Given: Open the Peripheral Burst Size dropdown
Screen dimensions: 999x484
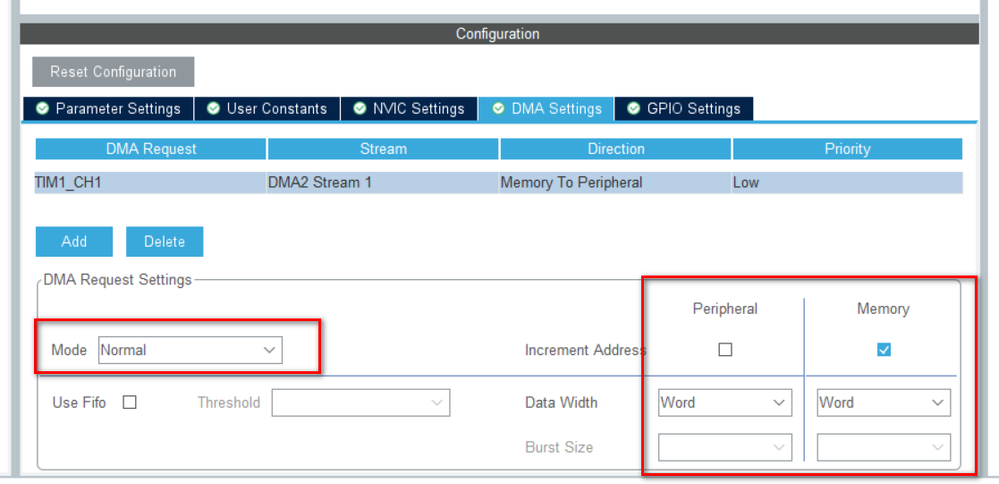Looking at the screenshot, I should coord(725,447).
